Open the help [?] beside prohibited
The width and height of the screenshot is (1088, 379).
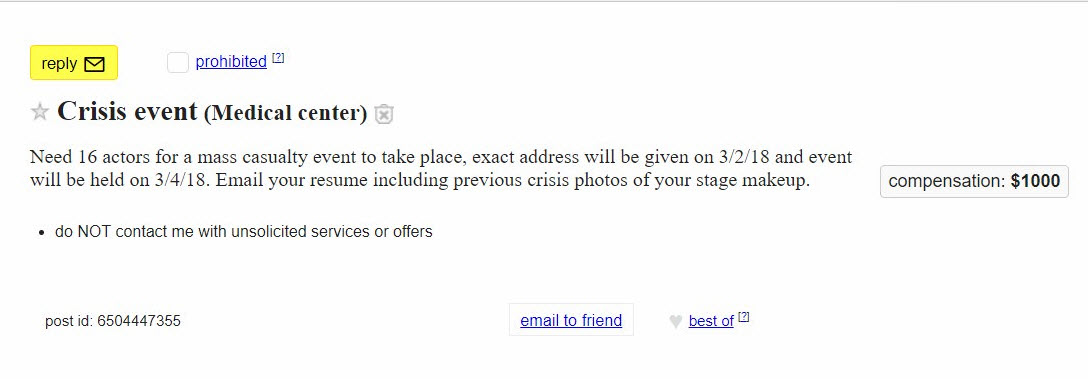pyautogui.click(x=278, y=58)
